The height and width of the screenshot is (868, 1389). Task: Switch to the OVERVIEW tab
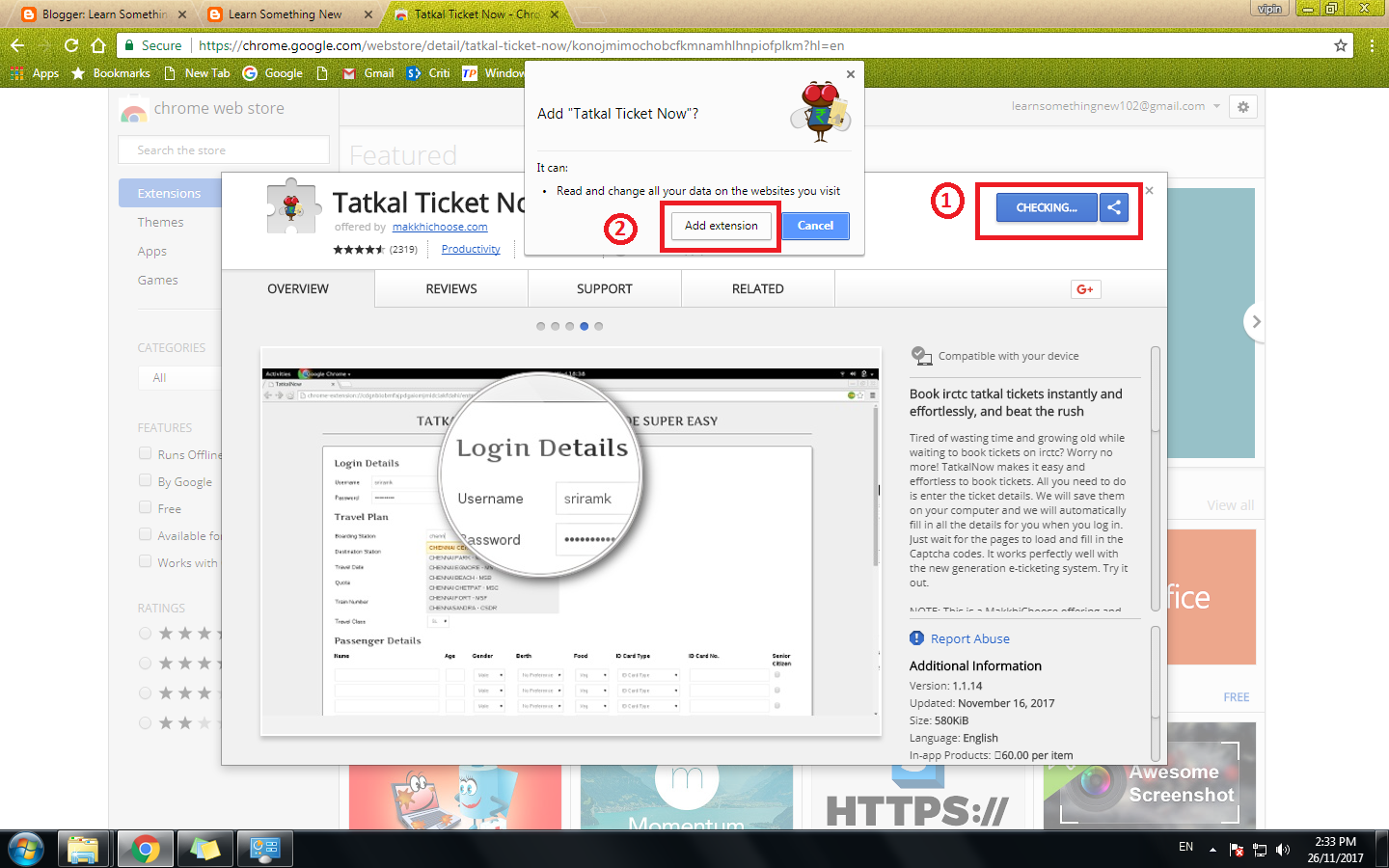[298, 289]
